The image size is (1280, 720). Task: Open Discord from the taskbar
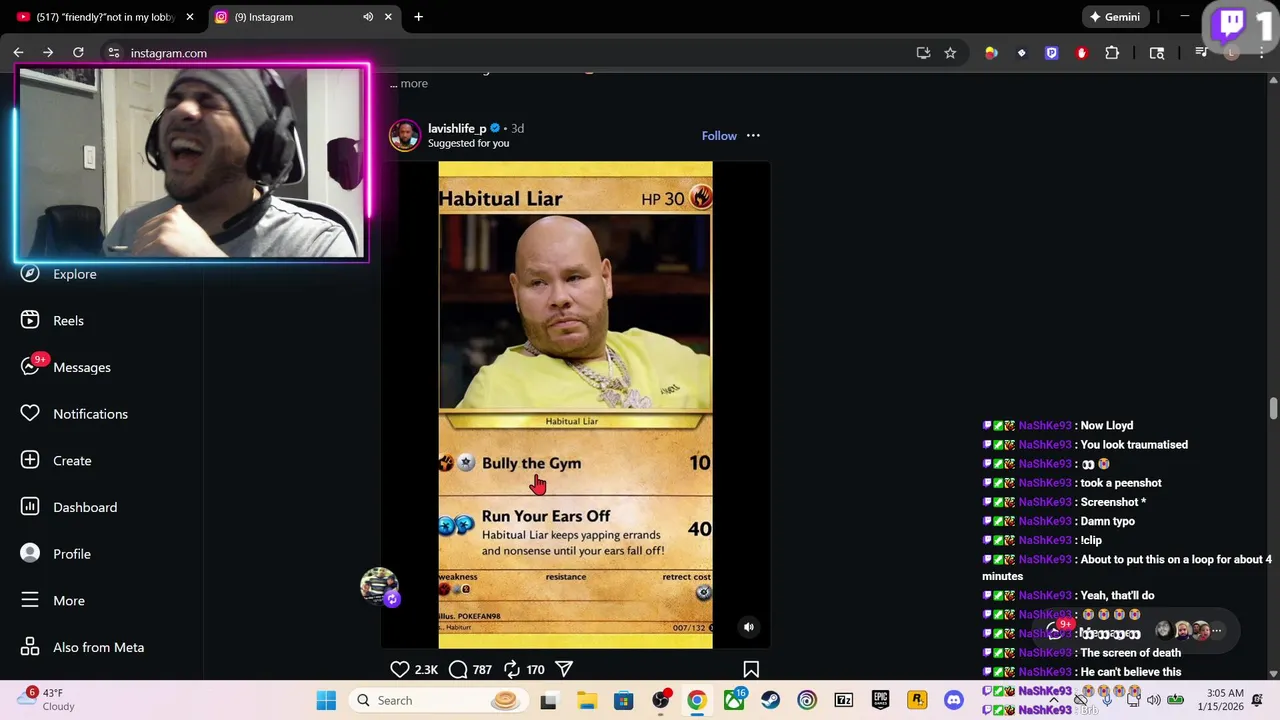click(x=954, y=700)
